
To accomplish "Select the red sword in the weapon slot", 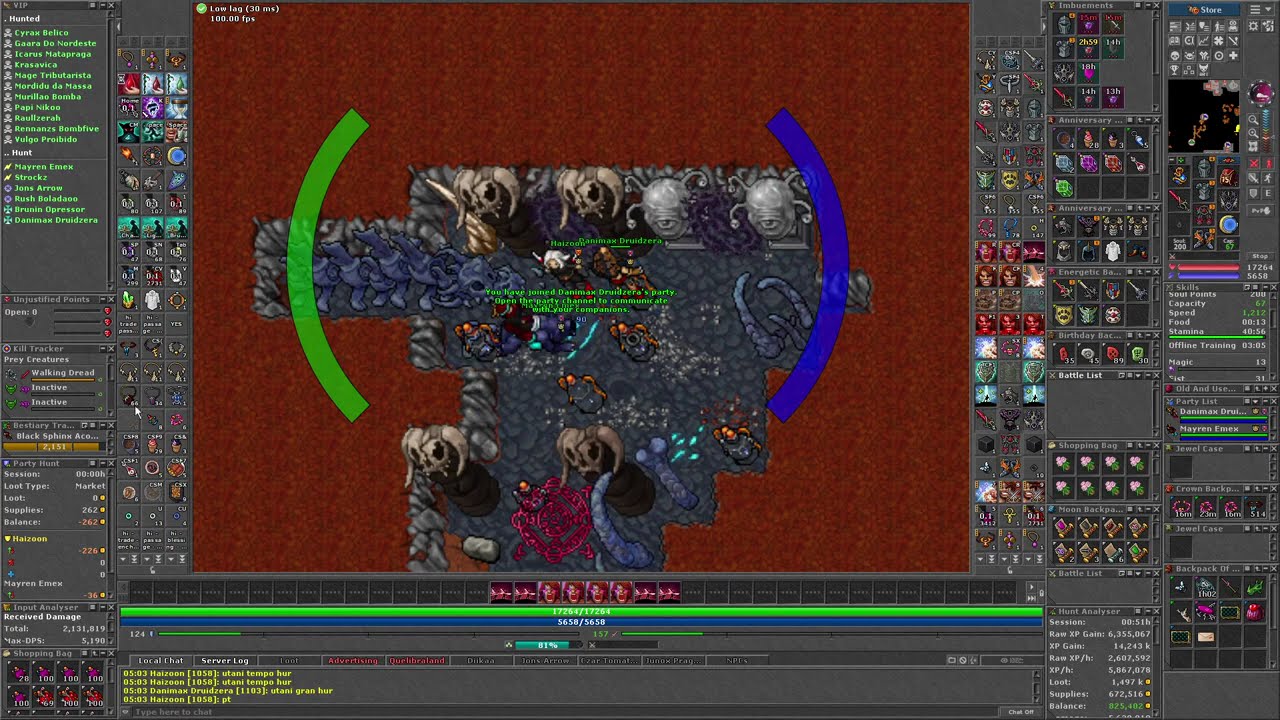I will (1179, 200).
